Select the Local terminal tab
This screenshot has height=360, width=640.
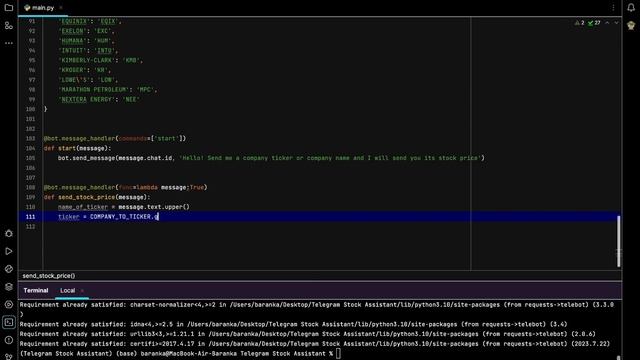[67, 291]
